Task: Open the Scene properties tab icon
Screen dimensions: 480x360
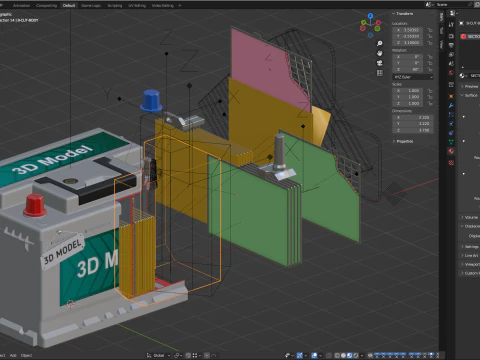Action: tap(451, 63)
